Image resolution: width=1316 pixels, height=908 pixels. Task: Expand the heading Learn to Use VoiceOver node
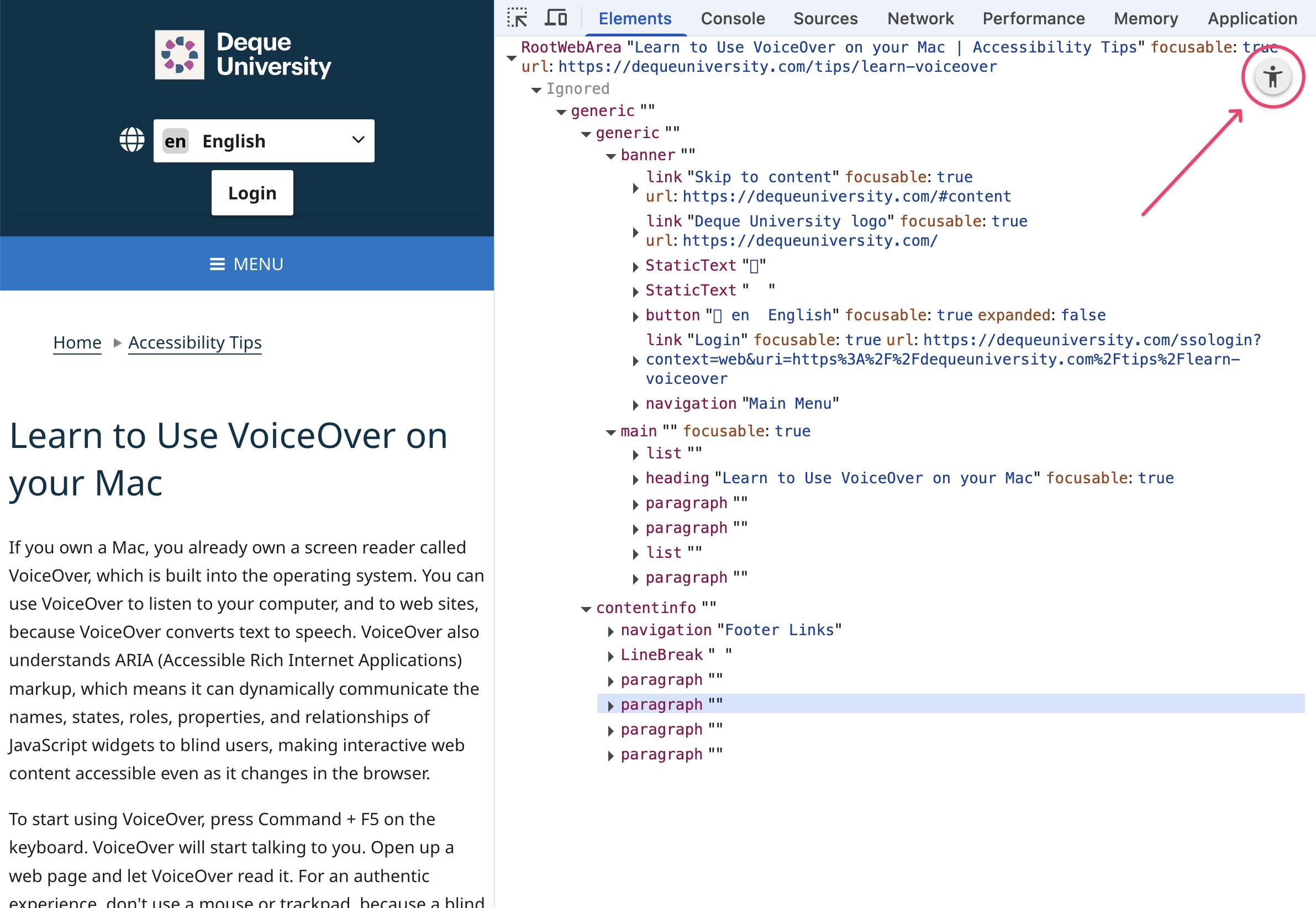(x=635, y=479)
